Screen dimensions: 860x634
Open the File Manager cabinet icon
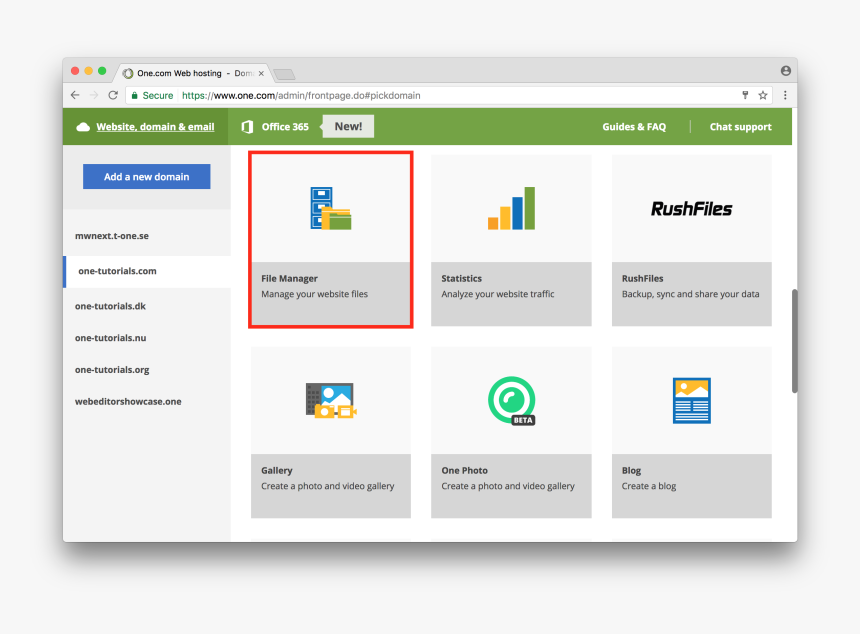pos(331,208)
